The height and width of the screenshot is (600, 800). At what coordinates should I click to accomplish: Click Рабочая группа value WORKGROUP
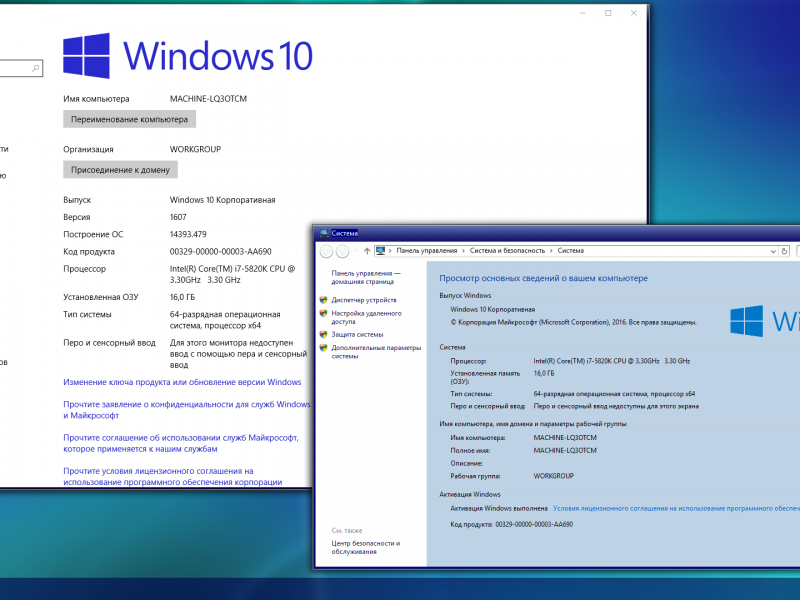(554, 476)
